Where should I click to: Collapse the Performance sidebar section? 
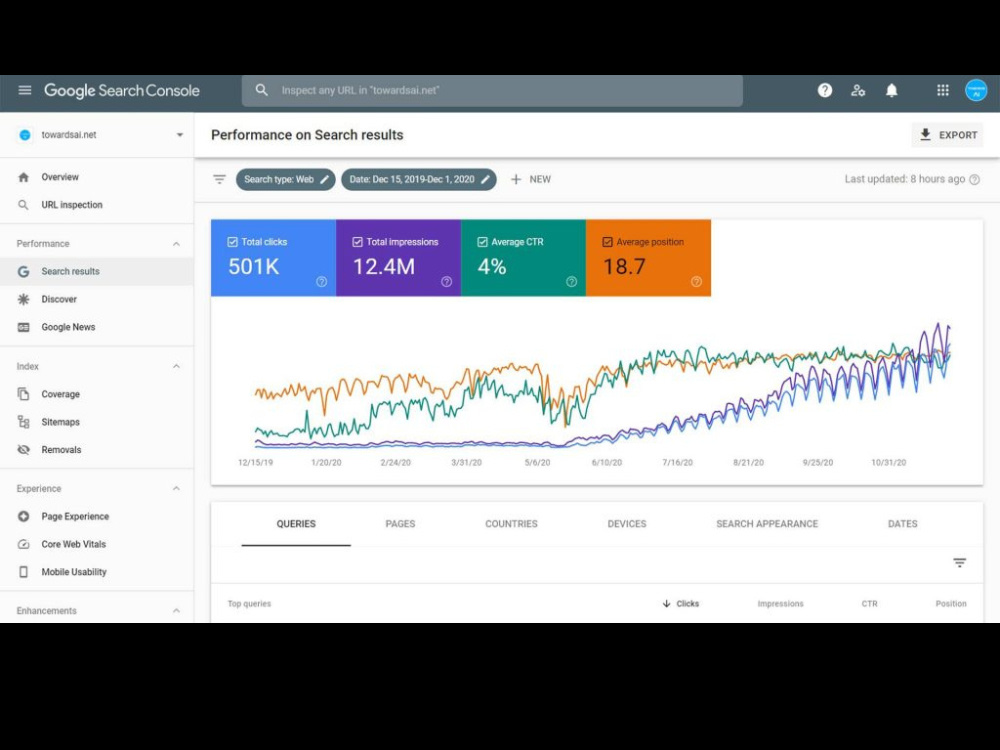click(176, 244)
